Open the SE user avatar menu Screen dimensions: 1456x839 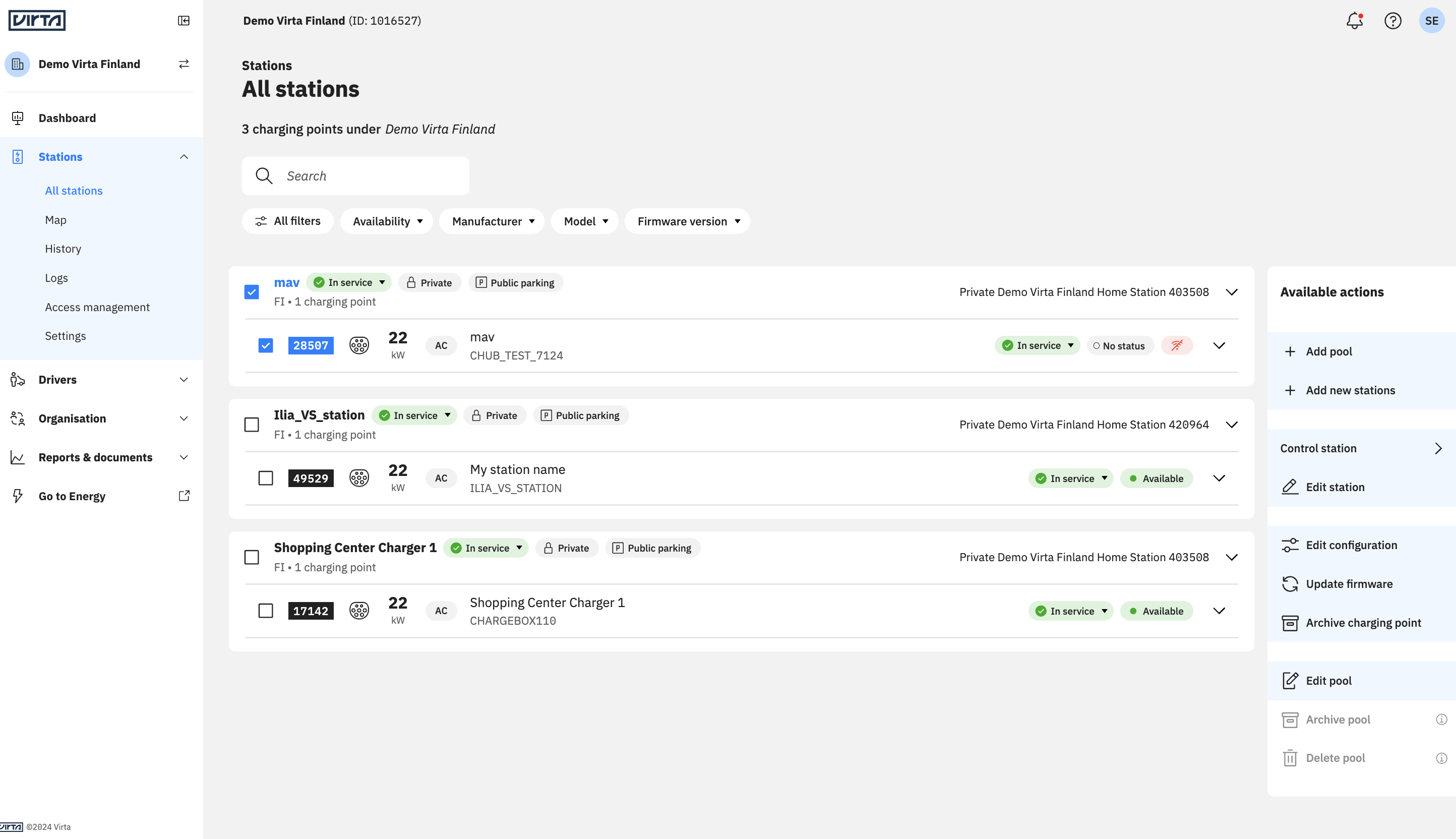(x=1432, y=21)
